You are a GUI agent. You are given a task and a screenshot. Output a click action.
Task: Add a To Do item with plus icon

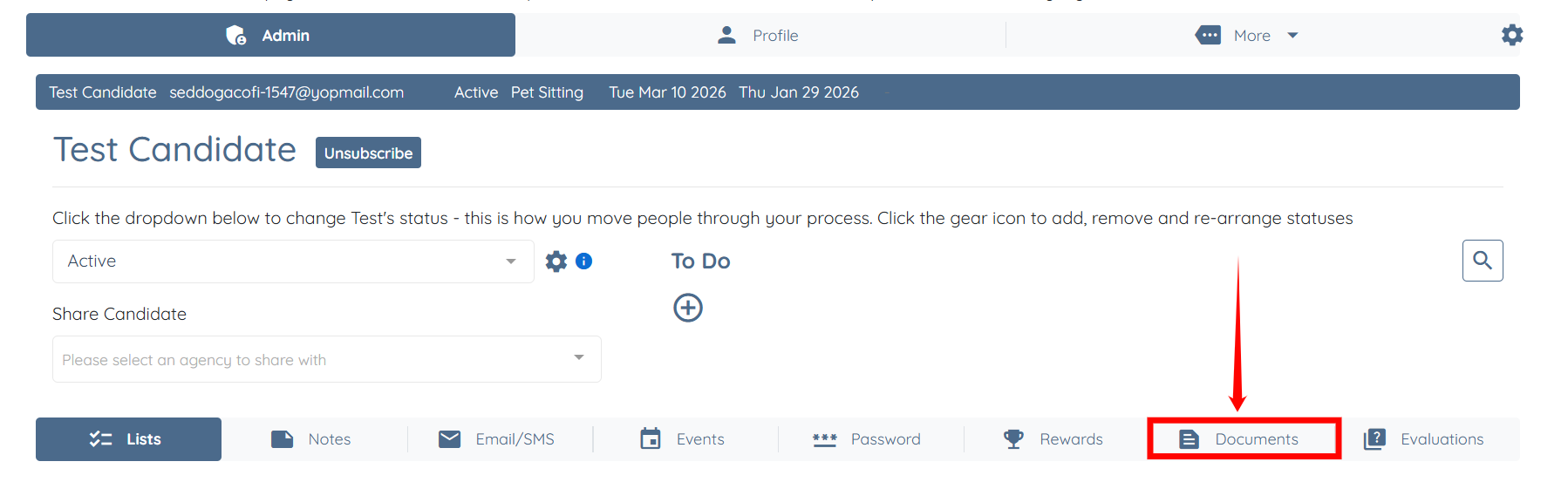coord(687,308)
